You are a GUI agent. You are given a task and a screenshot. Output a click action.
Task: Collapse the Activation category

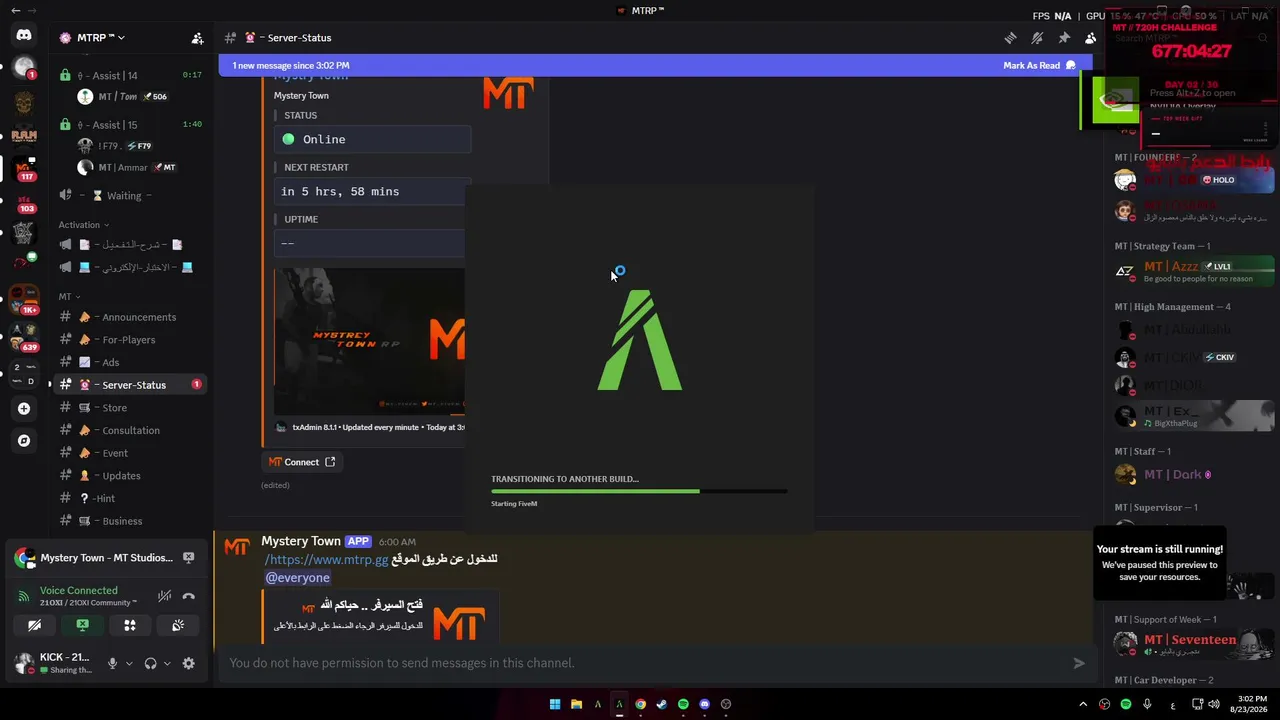(83, 225)
